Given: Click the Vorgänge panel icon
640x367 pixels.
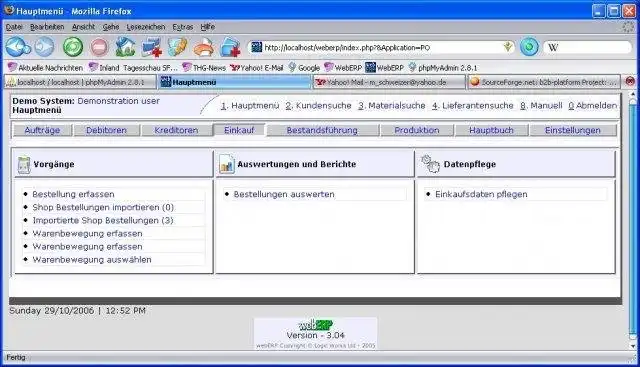Looking at the screenshot, I should [x=24, y=165].
